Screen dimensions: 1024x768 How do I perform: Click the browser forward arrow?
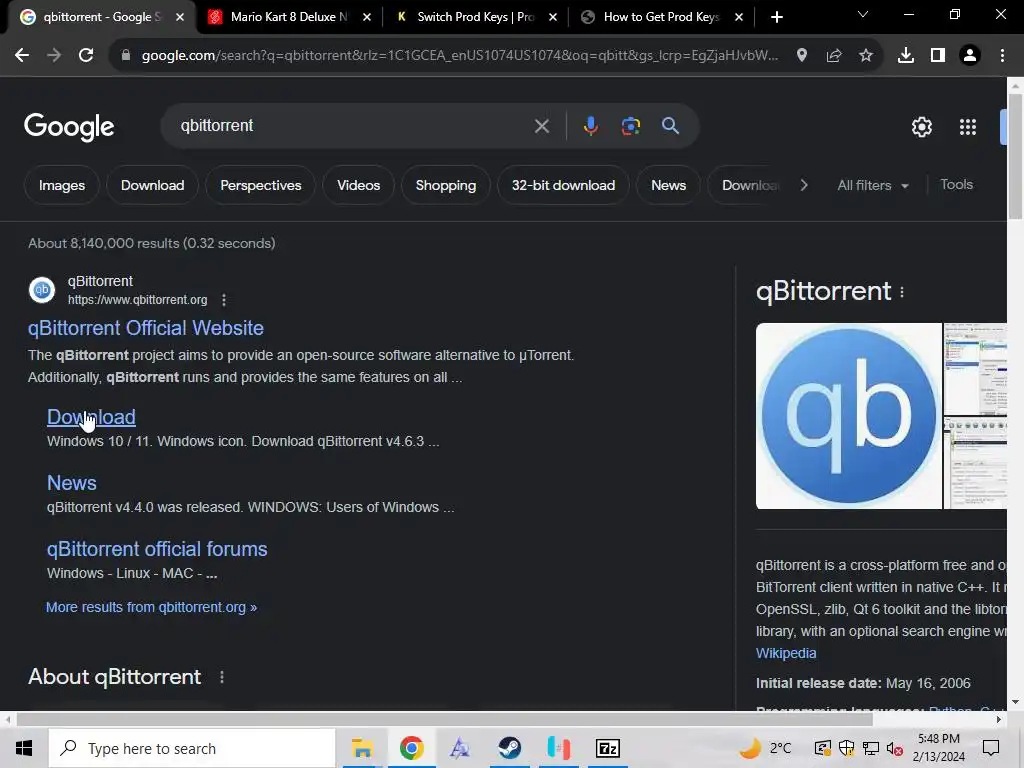point(54,56)
